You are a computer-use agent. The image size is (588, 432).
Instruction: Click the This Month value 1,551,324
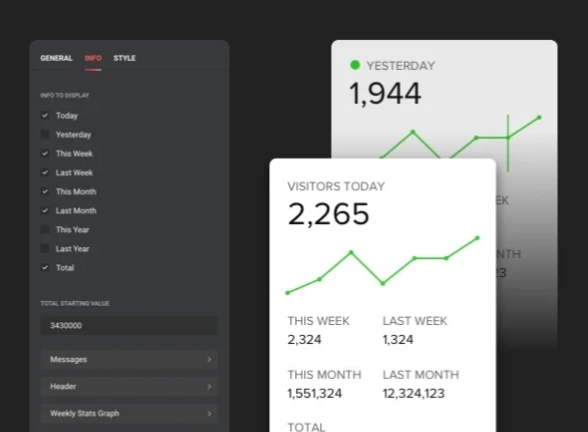[315, 393]
